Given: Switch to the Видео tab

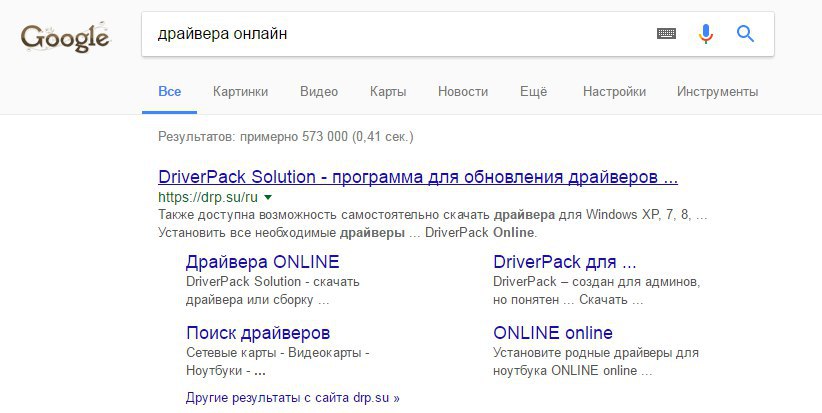Looking at the screenshot, I should (x=319, y=92).
